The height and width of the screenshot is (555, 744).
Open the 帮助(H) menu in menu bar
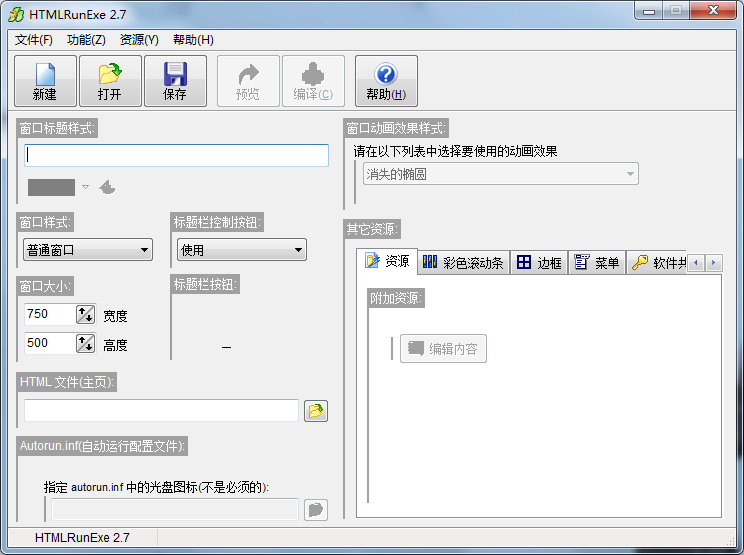(193, 40)
